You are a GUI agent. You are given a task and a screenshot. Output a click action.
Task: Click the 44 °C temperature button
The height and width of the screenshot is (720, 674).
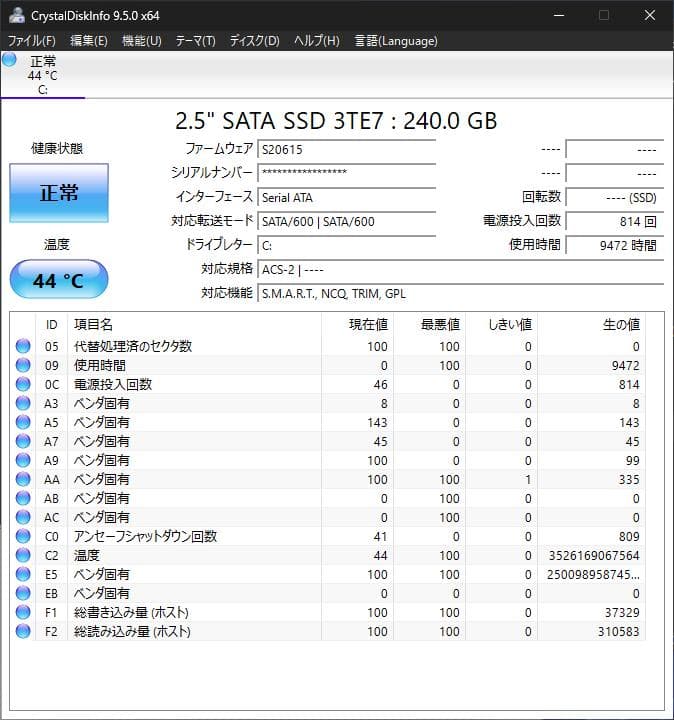coord(59,279)
